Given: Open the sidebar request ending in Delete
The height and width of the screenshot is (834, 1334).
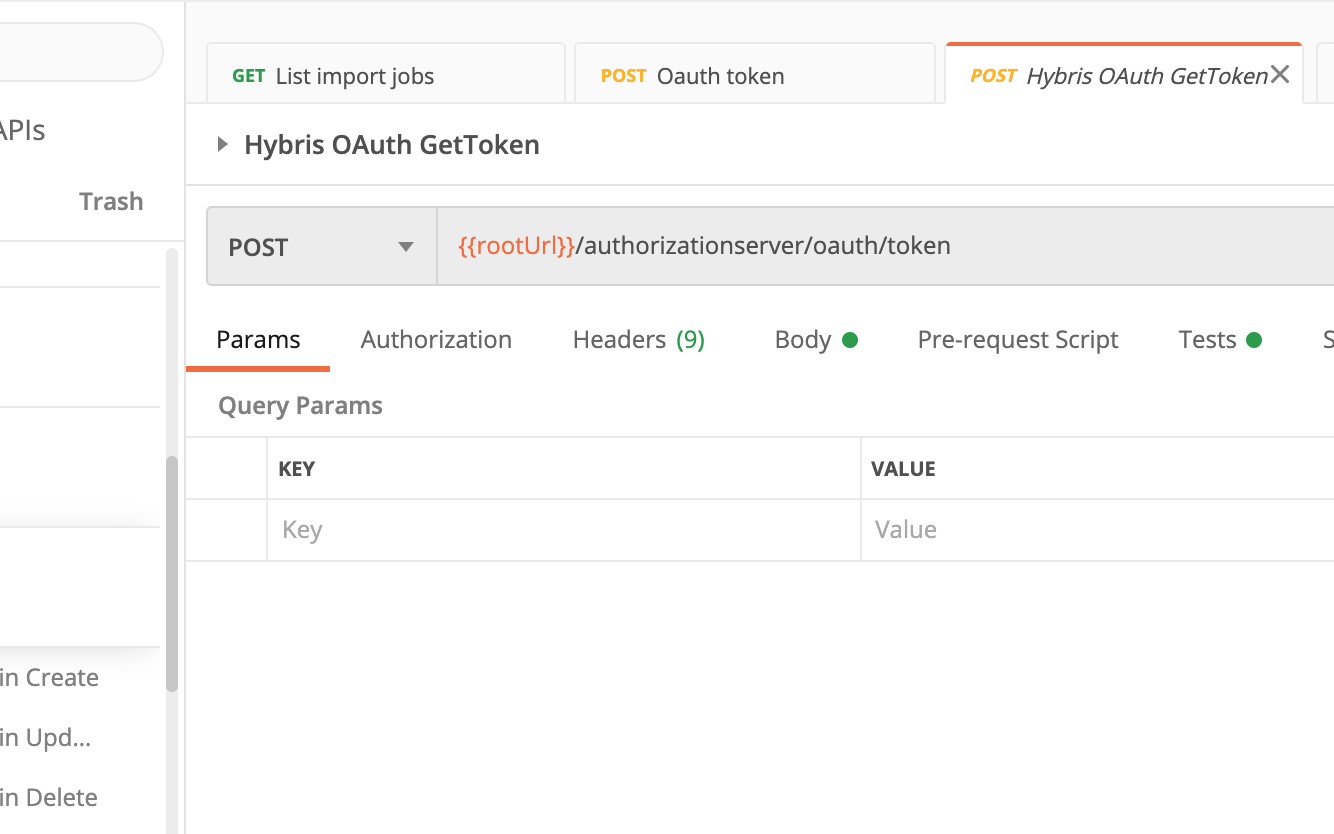Looking at the screenshot, I should coord(50,798).
